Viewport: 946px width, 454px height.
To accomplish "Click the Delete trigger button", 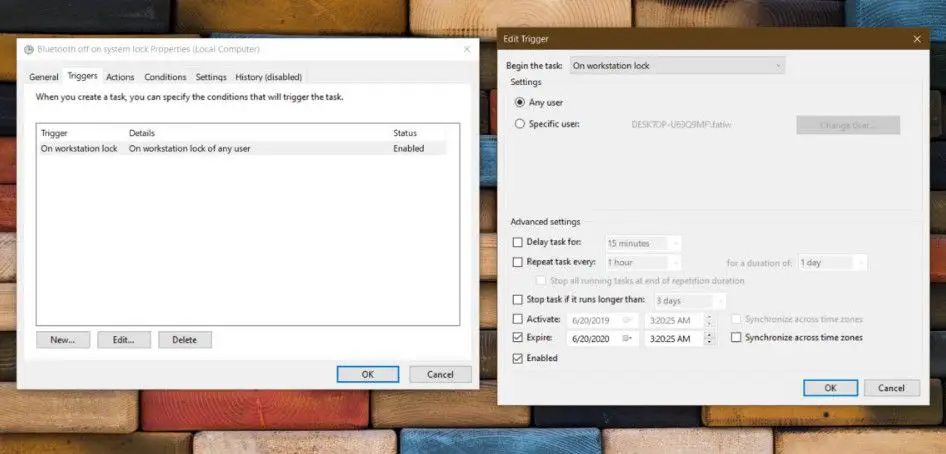I will click(x=185, y=340).
